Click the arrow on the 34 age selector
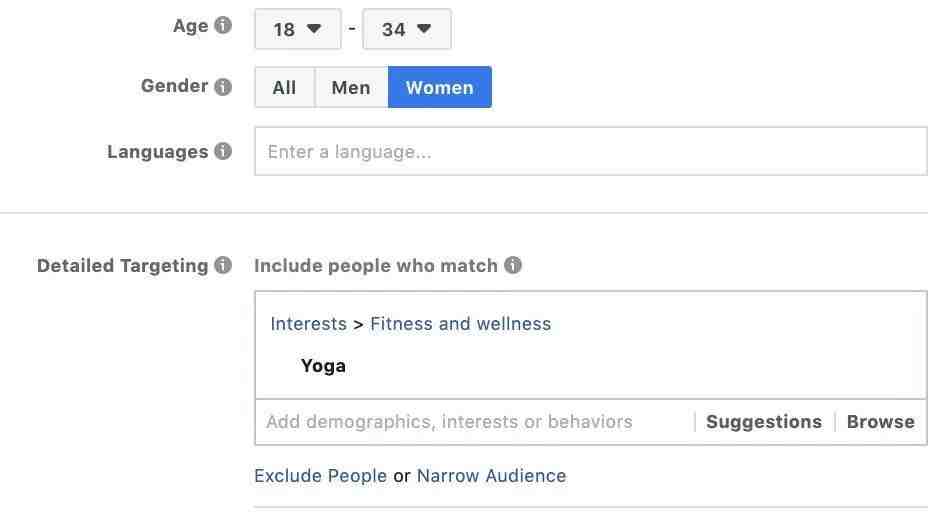The image size is (950, 513). 424,28
